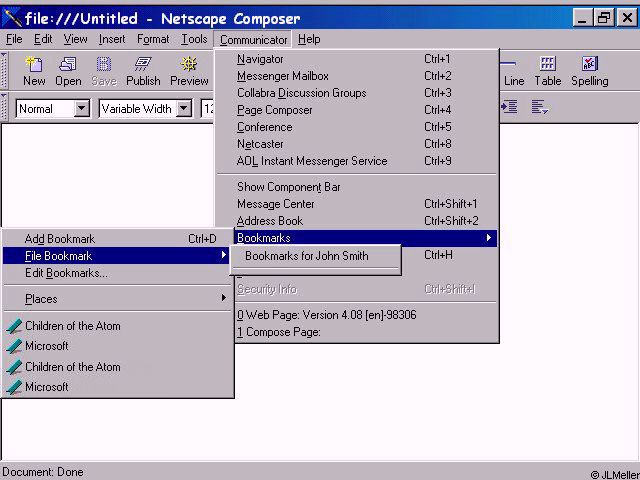The height and width of the screenshot is (480, 640).
Task: Open the Insert menu
Action: (x=112, y=39)
